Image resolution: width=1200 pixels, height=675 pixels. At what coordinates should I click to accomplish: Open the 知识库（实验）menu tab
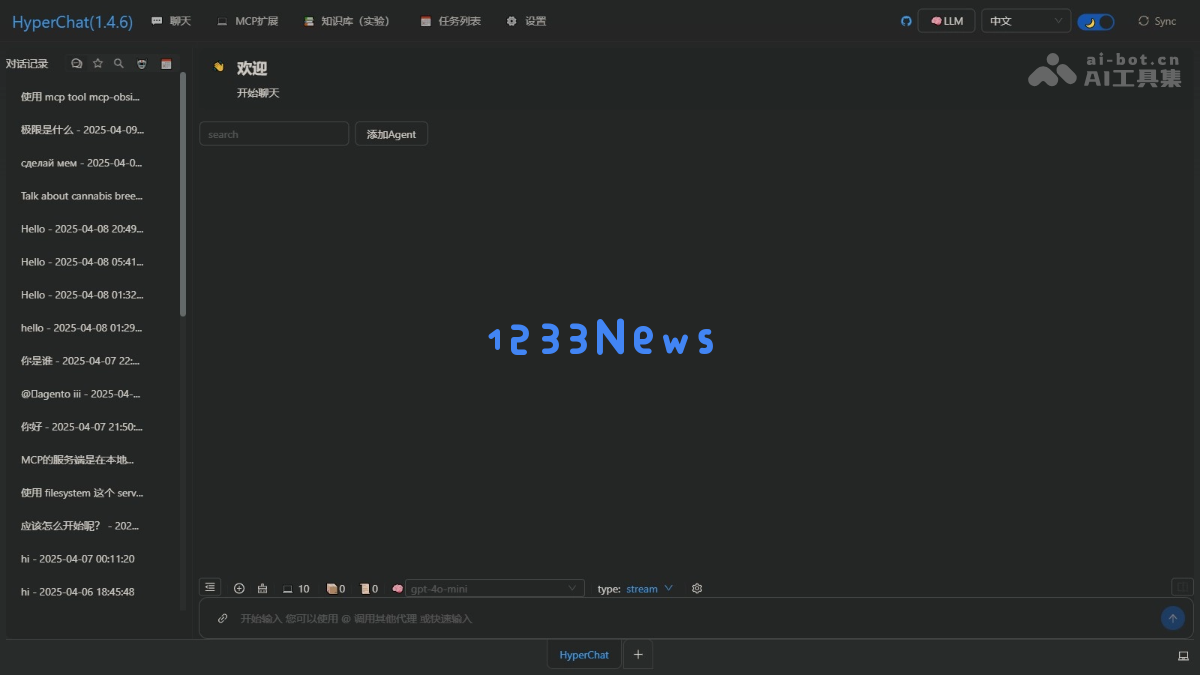point(347,21)
